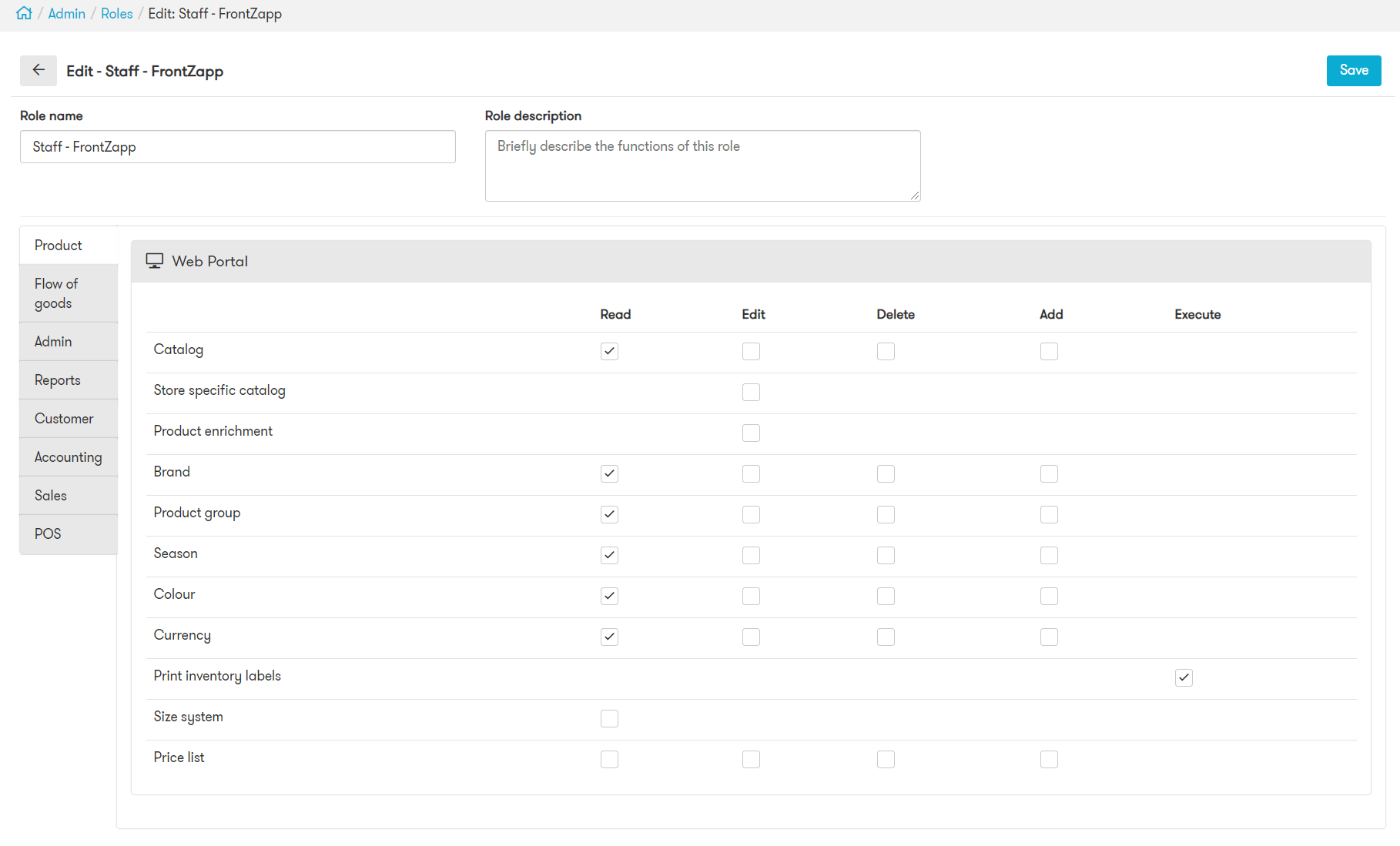Enable Edit permission for Price list
This screenshot has height=846, width=1400.
click(x=751, y=759)
